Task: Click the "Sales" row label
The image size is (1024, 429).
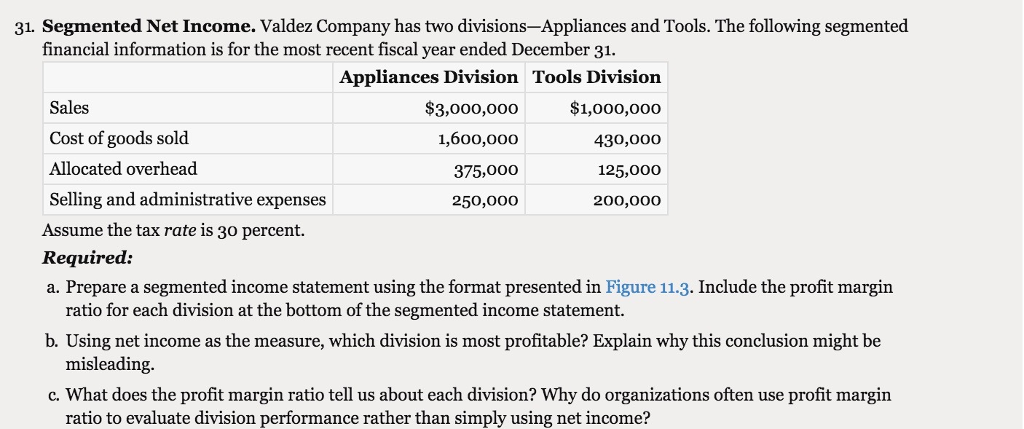Action: (69, 108)
